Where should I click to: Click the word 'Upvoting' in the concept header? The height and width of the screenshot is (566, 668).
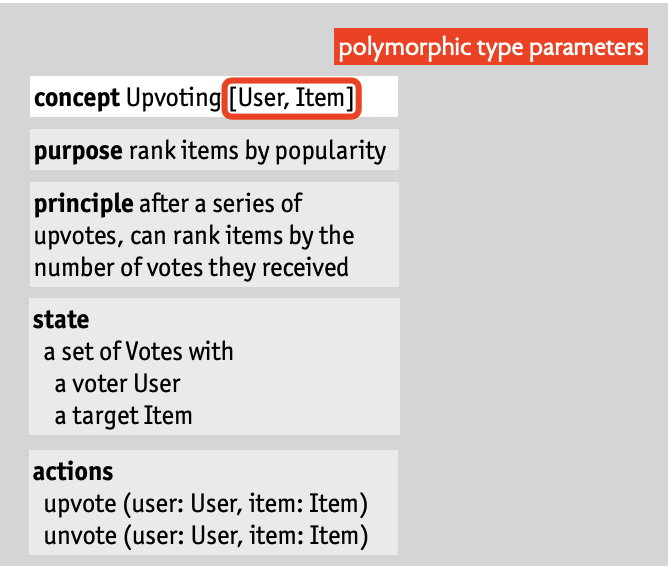(x=173, y=98)
